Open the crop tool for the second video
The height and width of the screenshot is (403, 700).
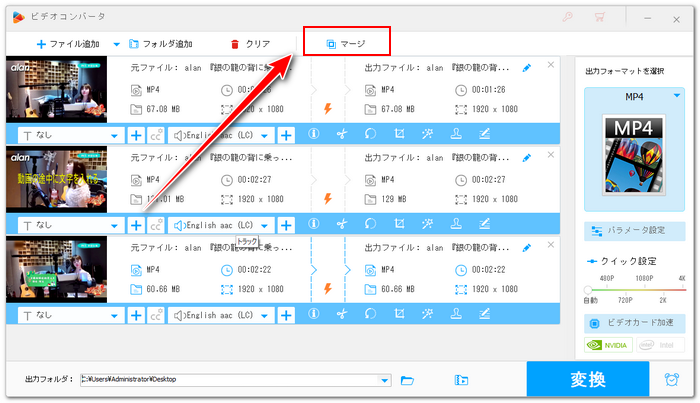[399, 225]
